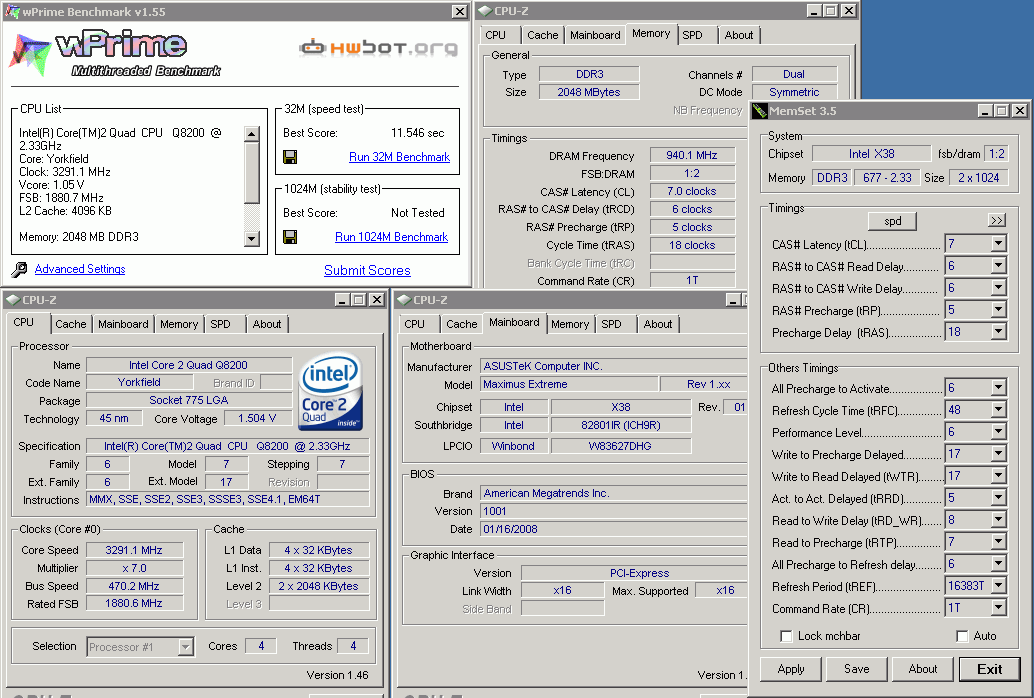The image size is (1034, 698).
Task: Click the hwbot.org logo in wPrime
Action: point(378,48)
